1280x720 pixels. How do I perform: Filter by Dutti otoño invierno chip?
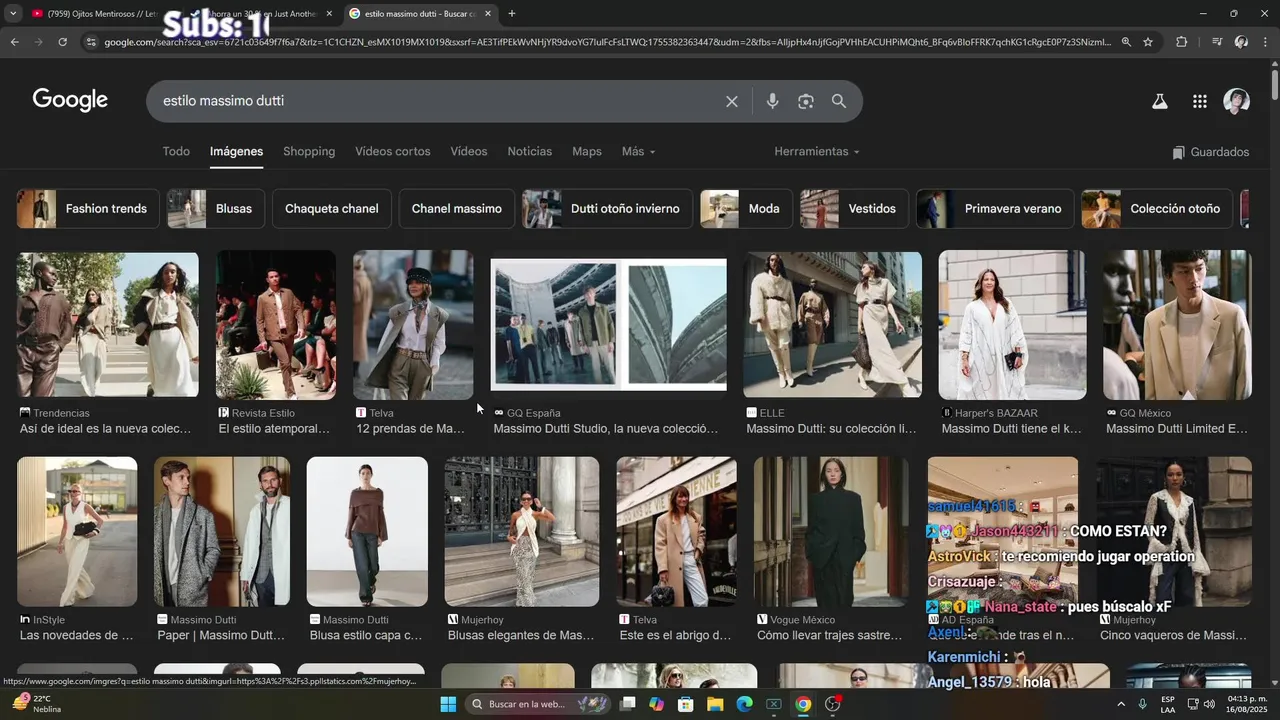pyautogui.click(x=607, y=209)
